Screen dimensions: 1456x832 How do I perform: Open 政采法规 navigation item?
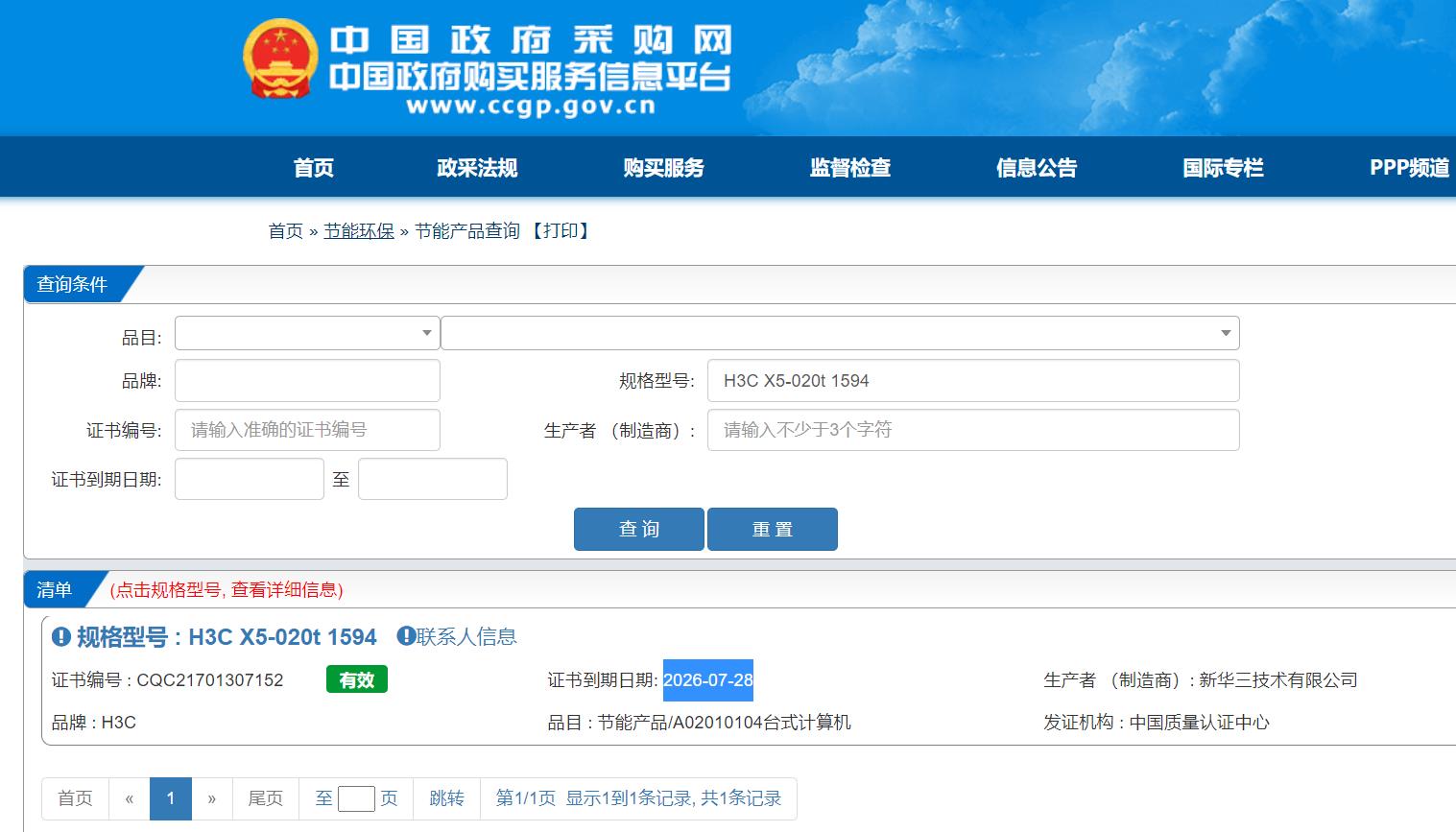(477, 168)
